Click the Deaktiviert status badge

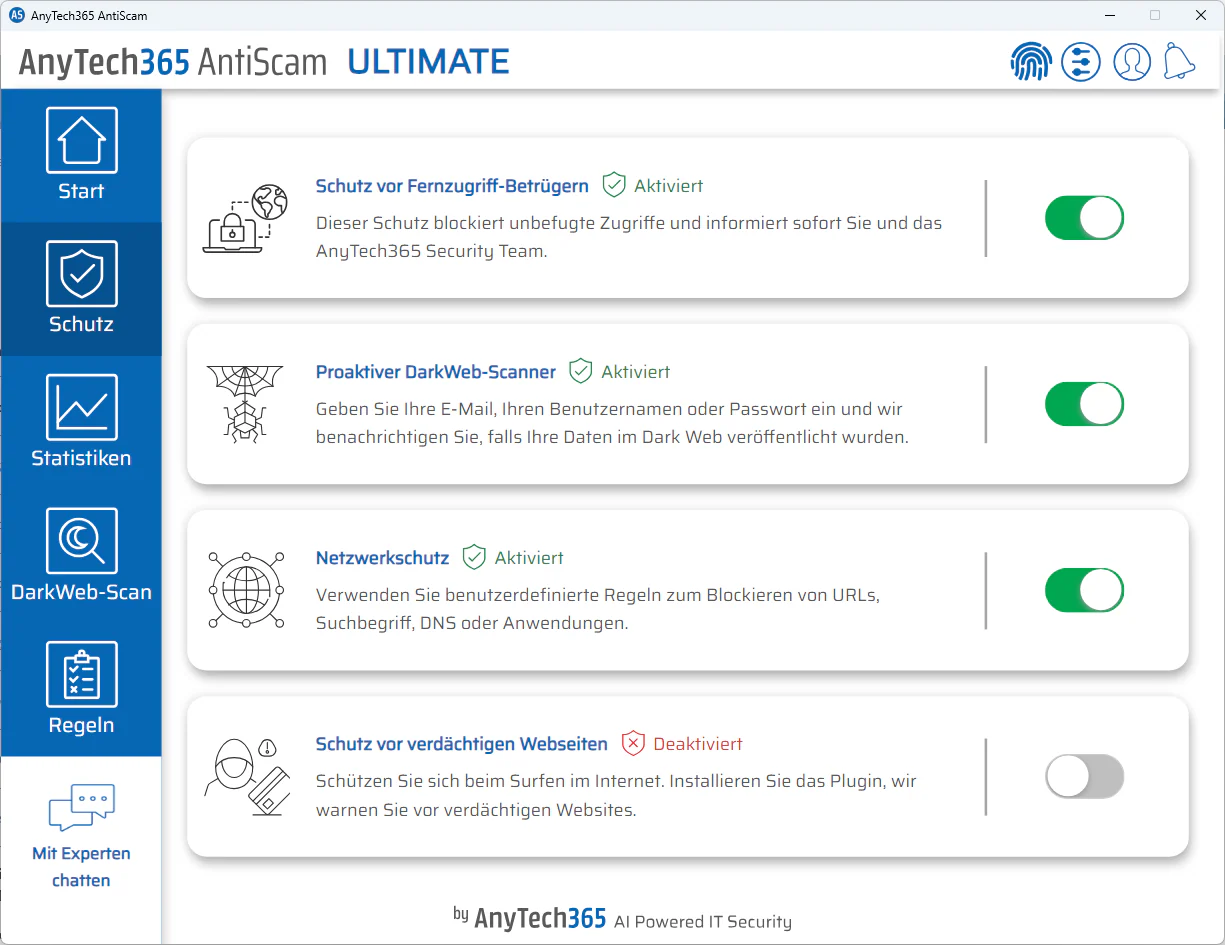point(682,744)
